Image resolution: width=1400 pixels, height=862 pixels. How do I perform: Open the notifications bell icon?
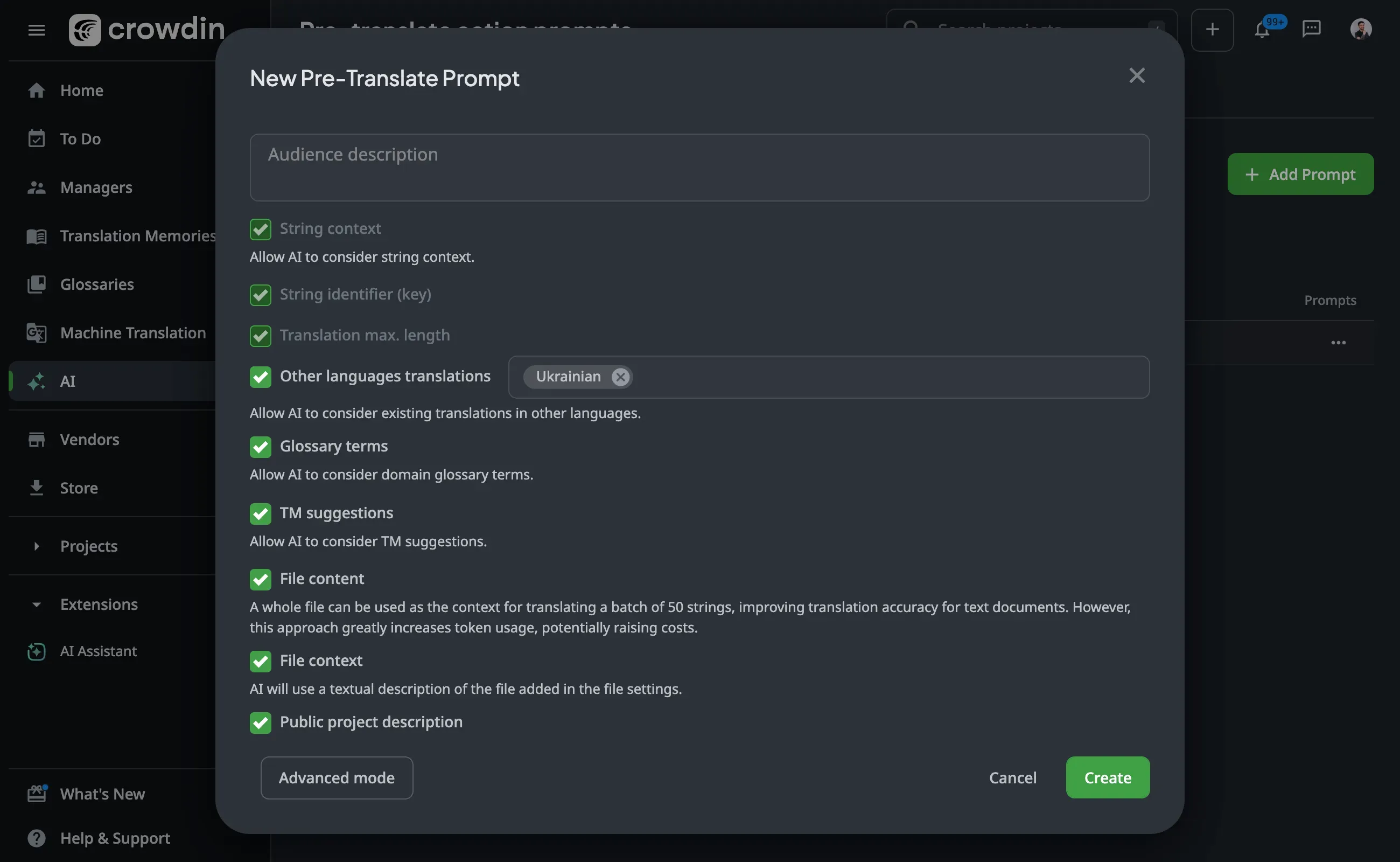point(1262,30)
